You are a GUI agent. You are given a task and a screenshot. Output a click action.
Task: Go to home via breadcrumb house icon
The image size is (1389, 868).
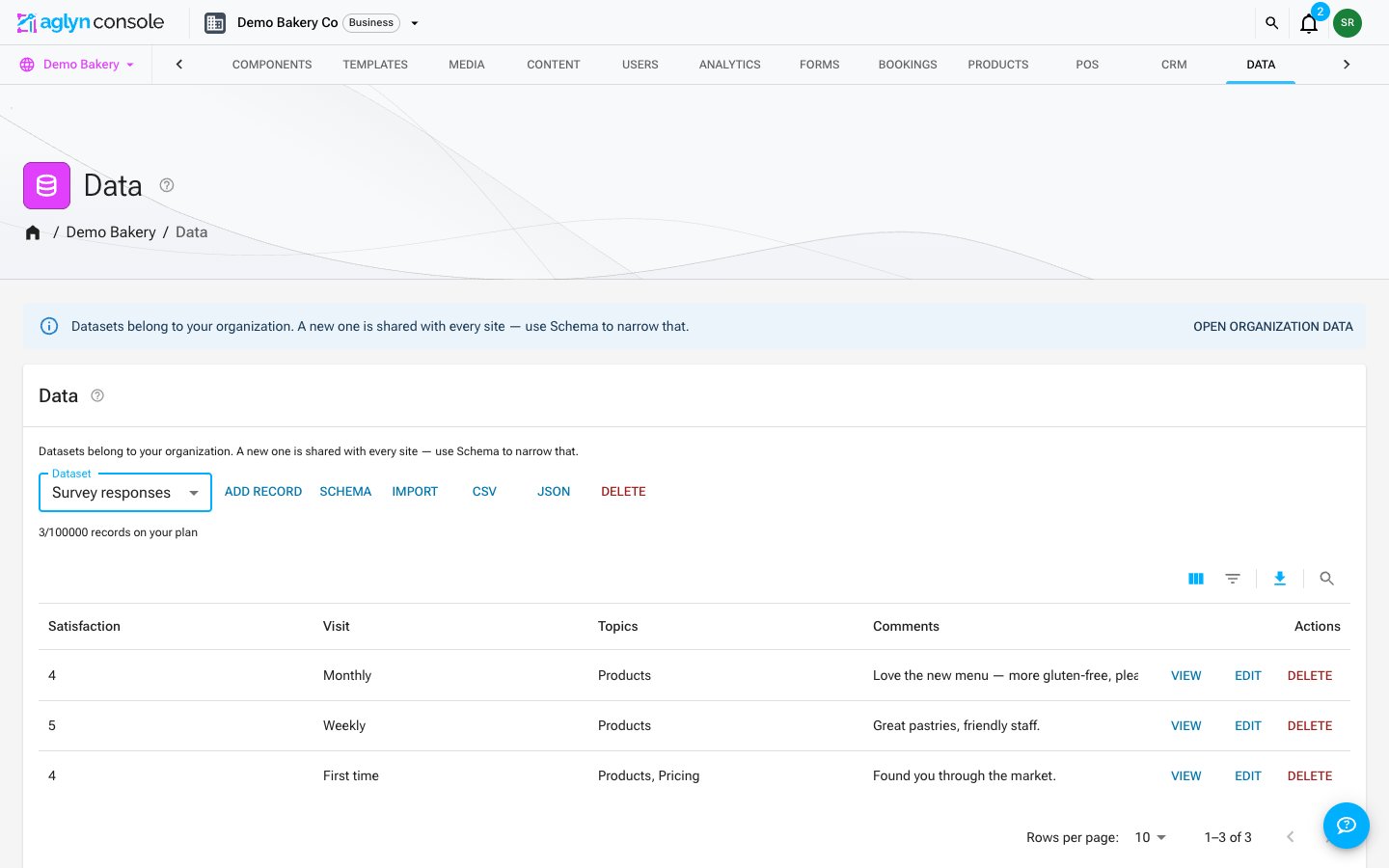[x=33, y=232]
